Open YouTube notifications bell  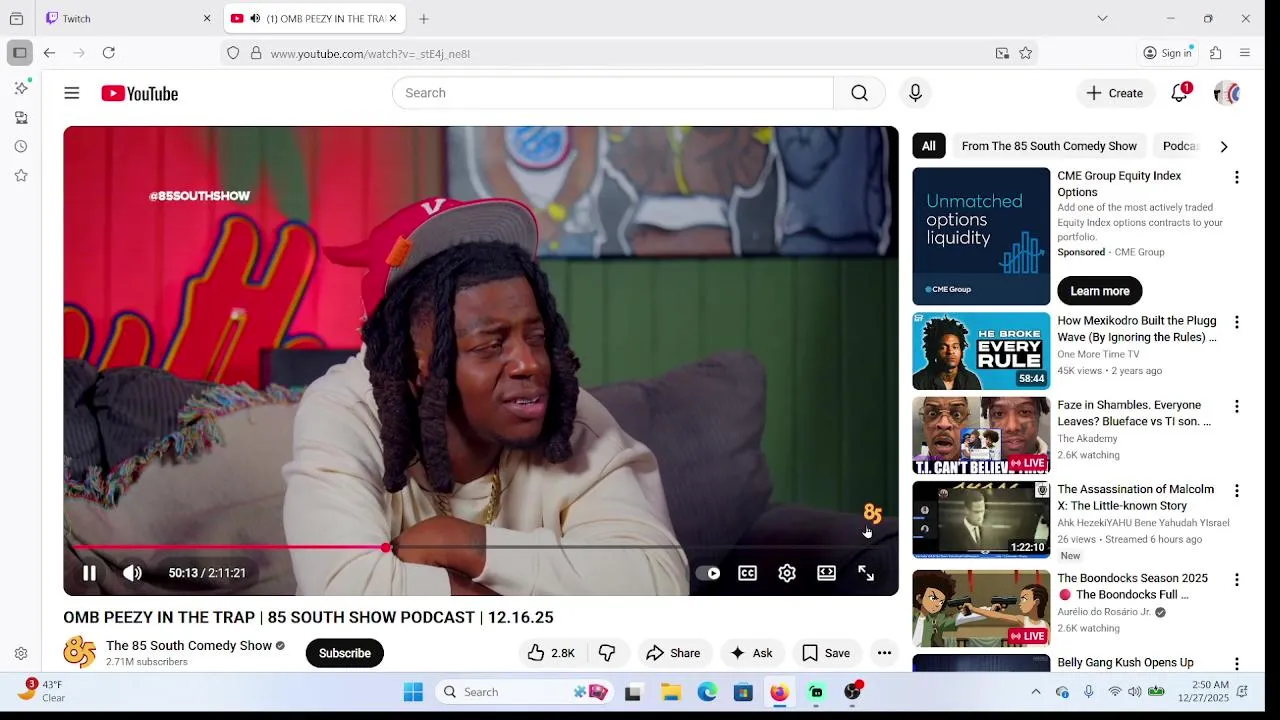(1180, 93)
